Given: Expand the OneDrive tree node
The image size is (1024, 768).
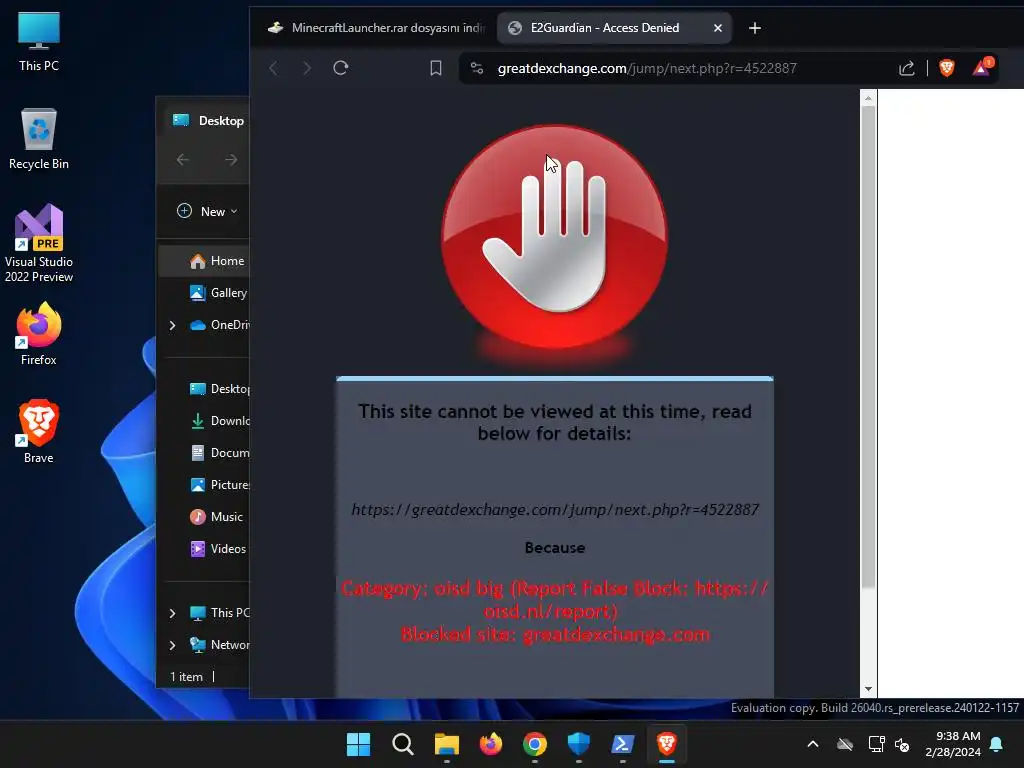Looking at the screenshot, I should click(172, 325).
